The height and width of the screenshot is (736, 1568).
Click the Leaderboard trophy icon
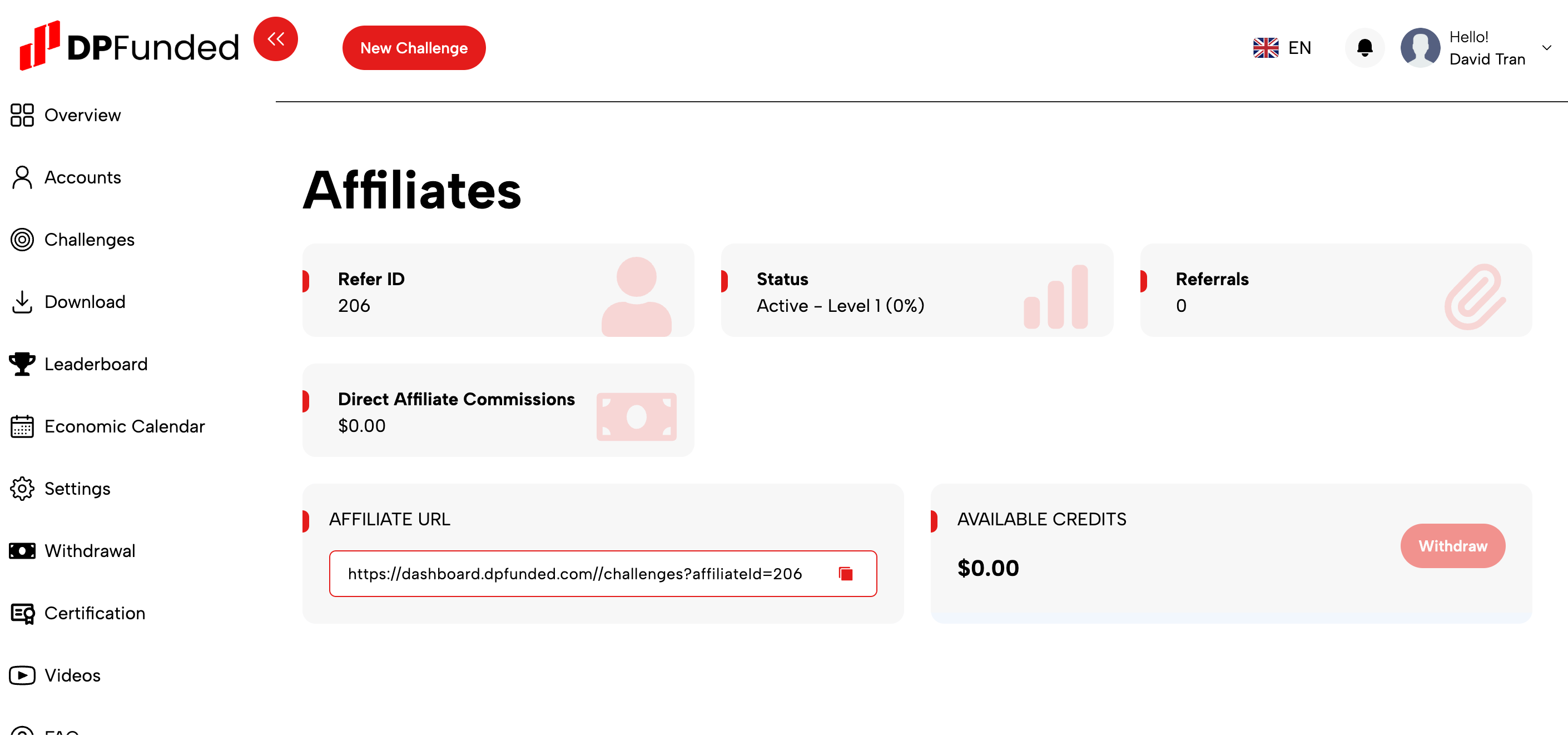[22, 364]
